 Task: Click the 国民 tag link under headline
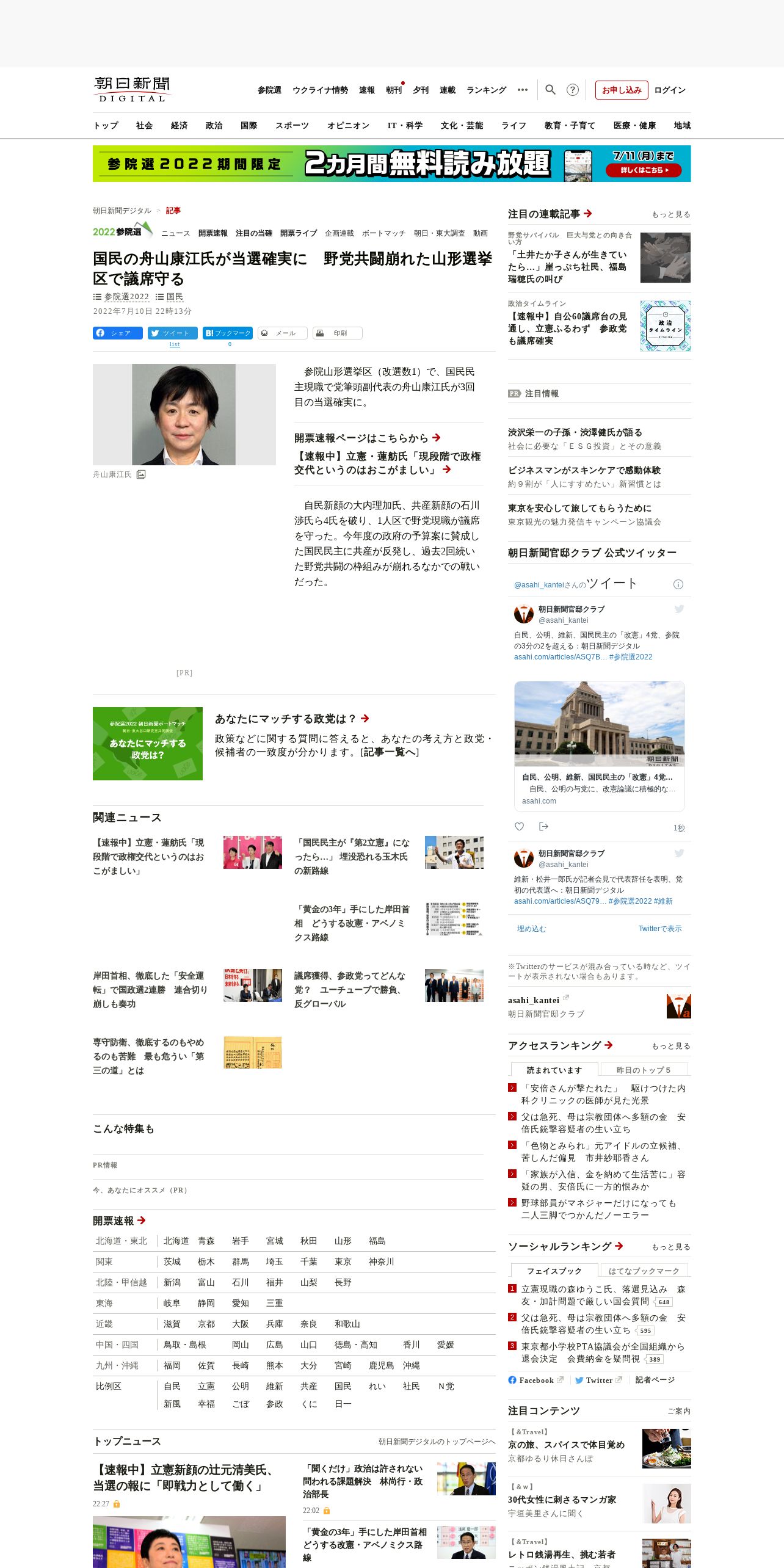[175, 297]
